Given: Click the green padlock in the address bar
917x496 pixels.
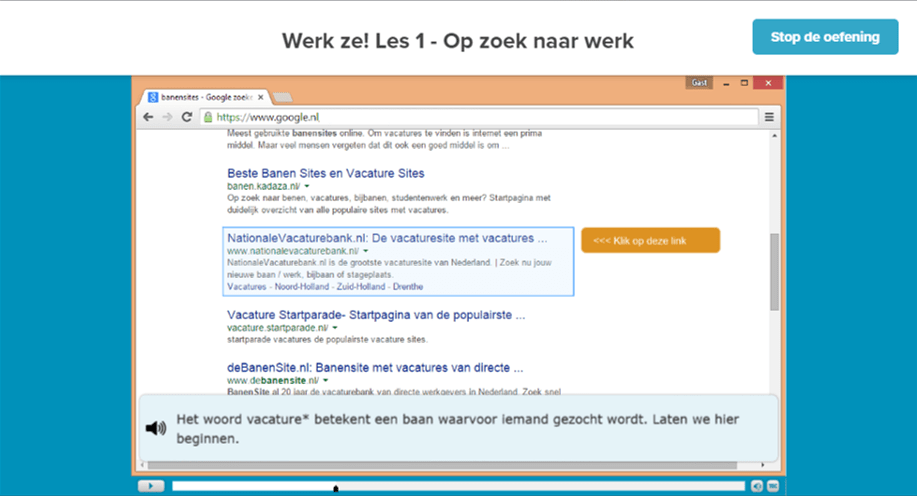Looking at the screenshot, I should pyautogui.click(x=208, y=117).
